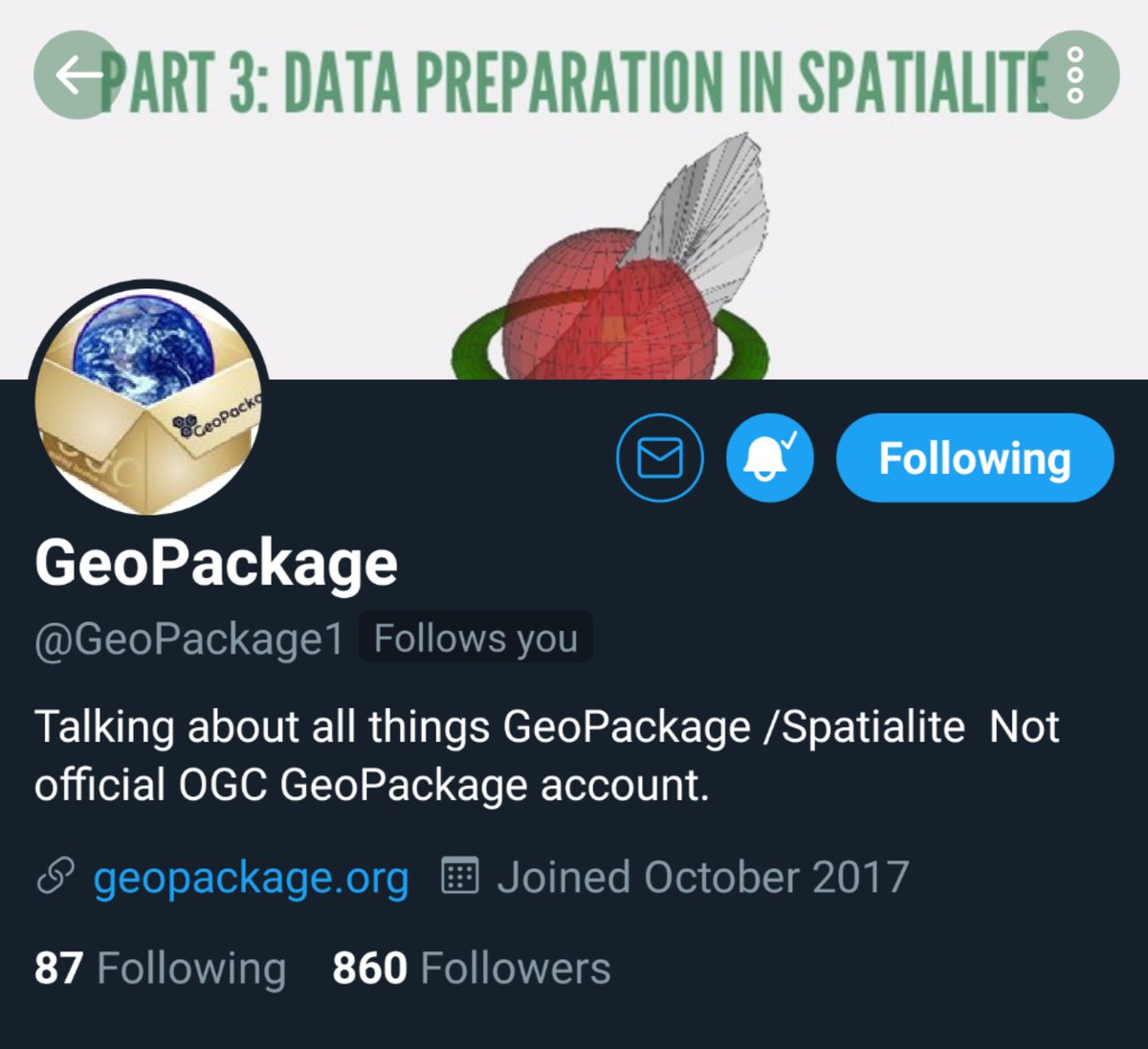View the 87 Following list

(160, 968)
